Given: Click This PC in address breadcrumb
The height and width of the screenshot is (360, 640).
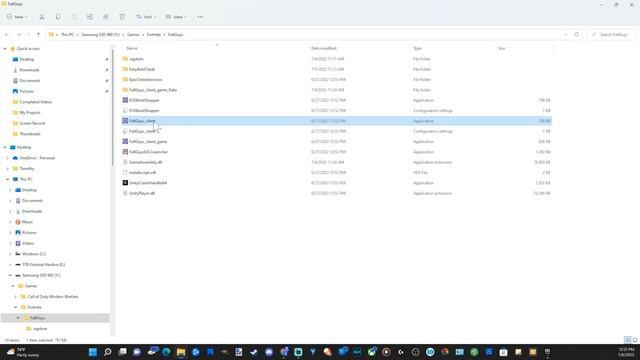Looking at the screenshot, I should click(67, 35).
